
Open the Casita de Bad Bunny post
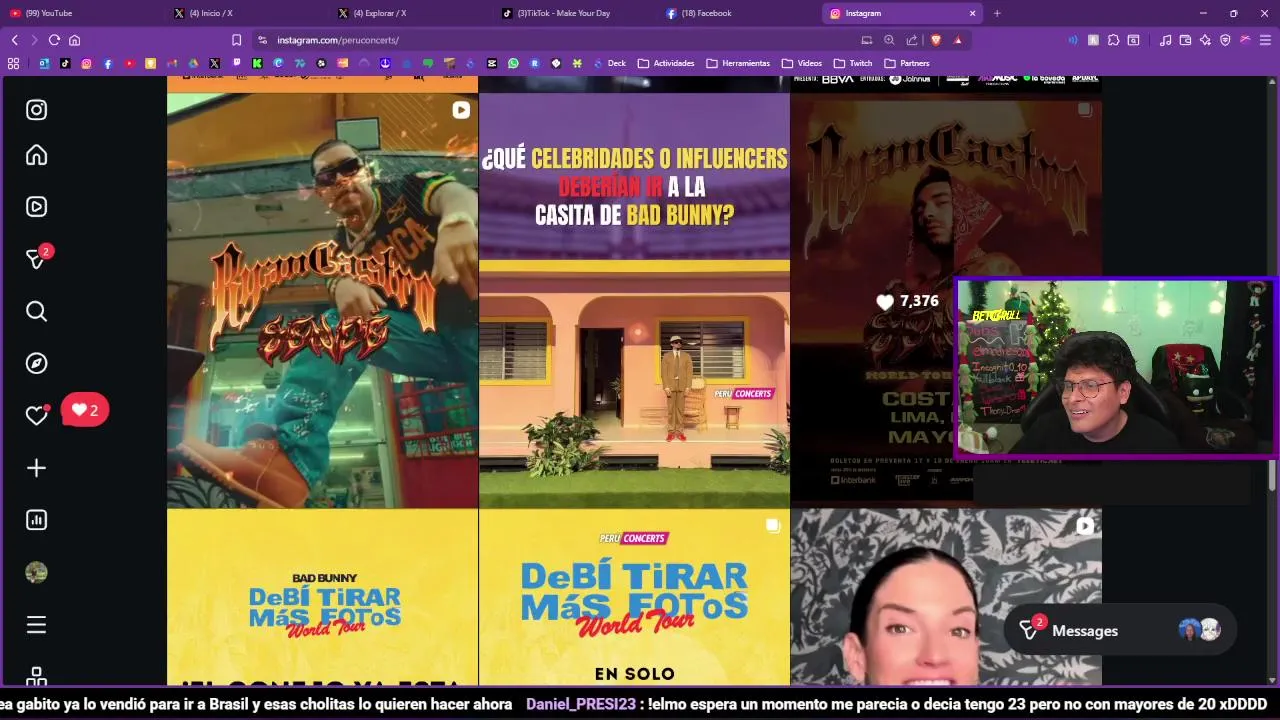634,300
